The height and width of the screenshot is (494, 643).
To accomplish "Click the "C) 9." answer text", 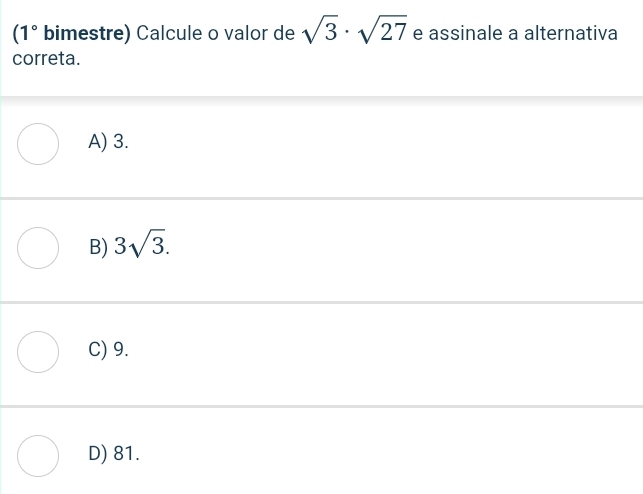I will (x=108, y=350).
